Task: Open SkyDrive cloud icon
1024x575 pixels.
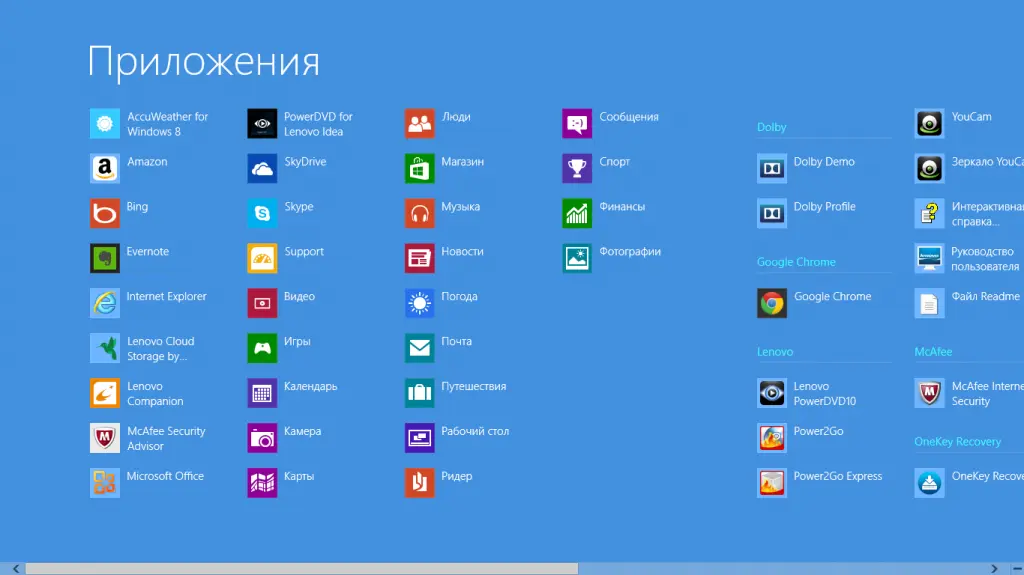Action: [262, 169]
